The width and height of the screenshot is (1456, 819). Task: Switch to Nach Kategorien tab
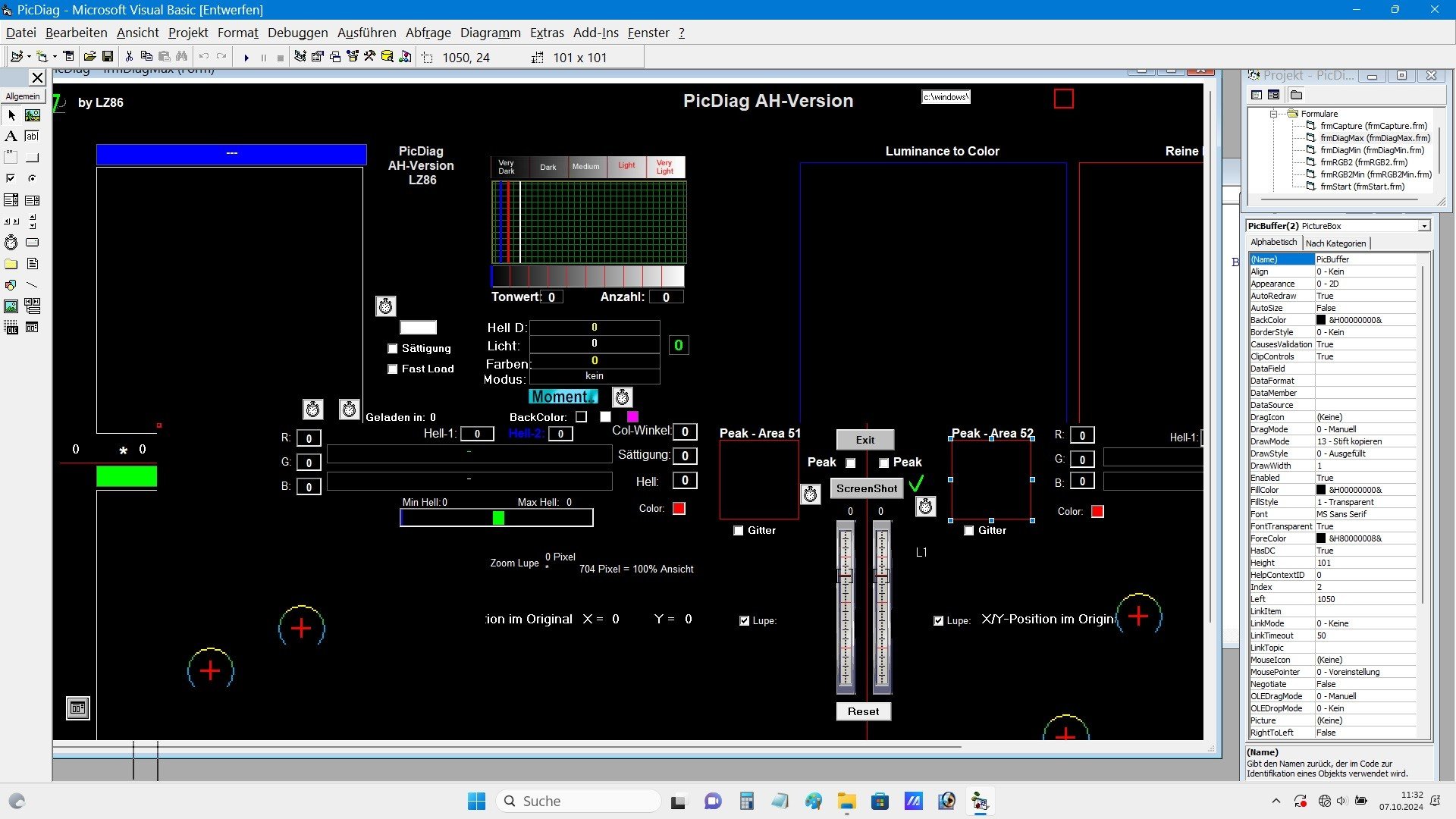1335,243
